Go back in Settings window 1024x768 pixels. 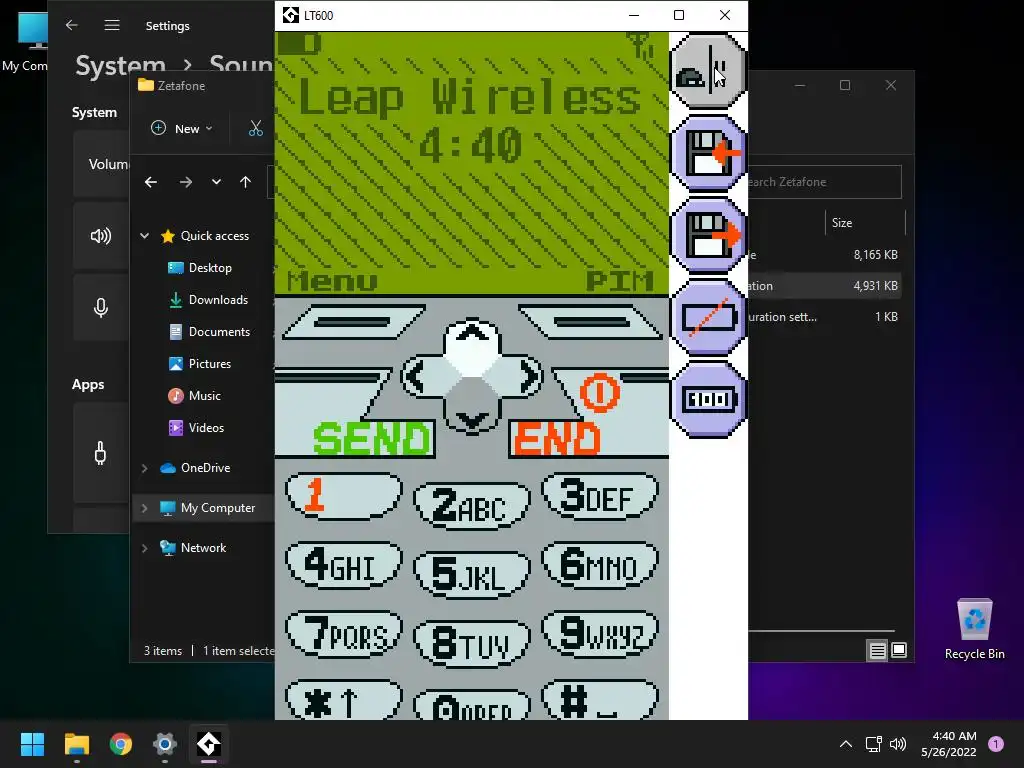click(72, 25)
